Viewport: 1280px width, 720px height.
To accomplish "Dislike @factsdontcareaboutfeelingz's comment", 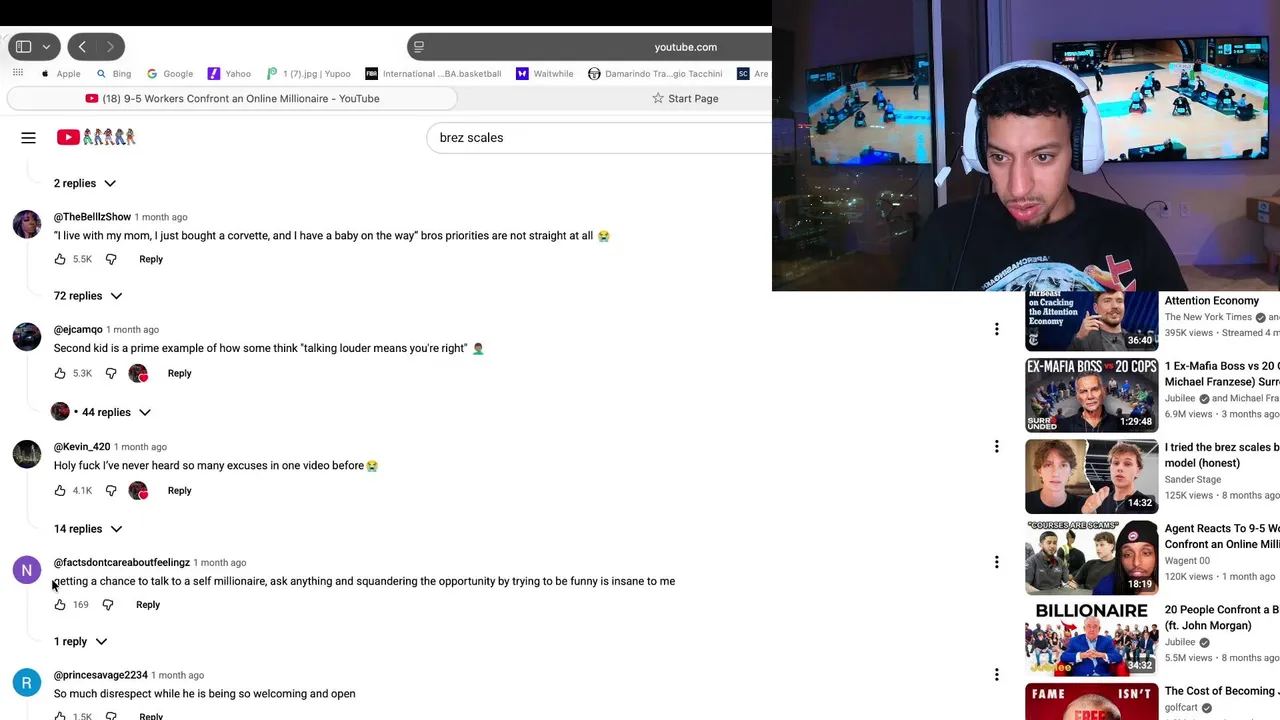I will [x=108, y=604].
